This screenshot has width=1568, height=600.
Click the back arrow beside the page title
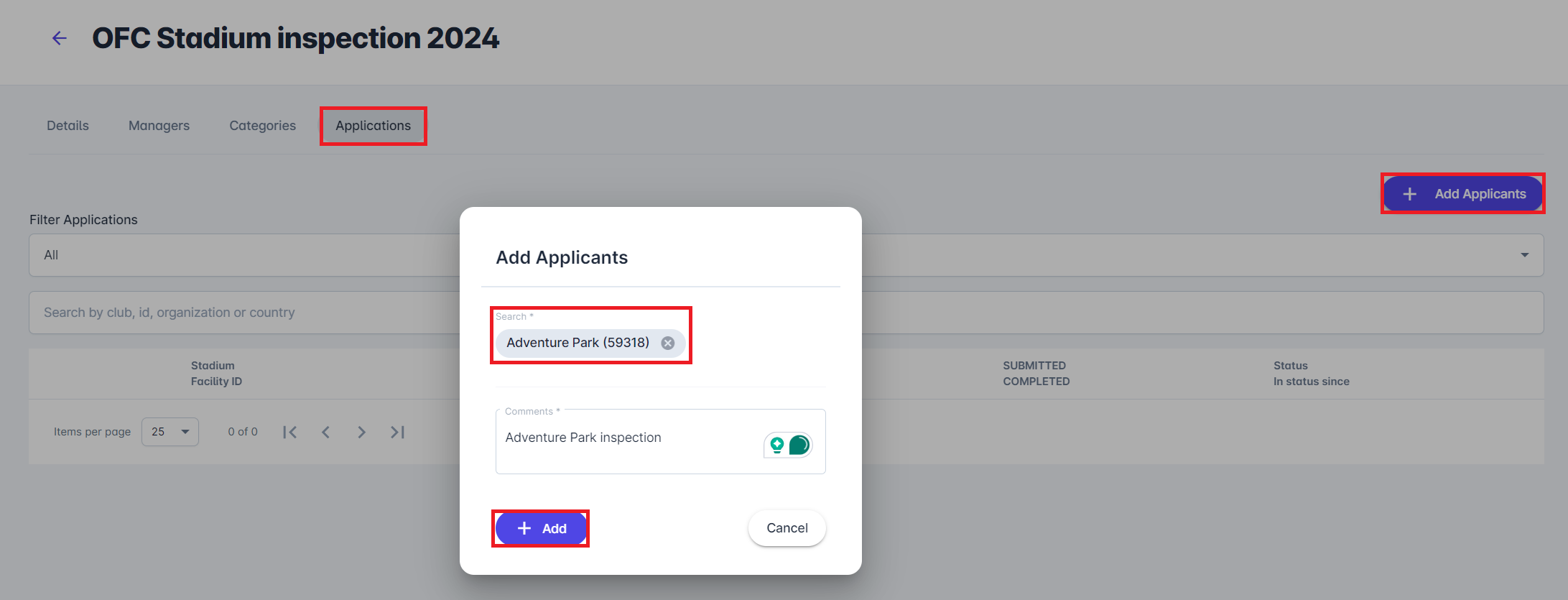(x=60, y=39)
